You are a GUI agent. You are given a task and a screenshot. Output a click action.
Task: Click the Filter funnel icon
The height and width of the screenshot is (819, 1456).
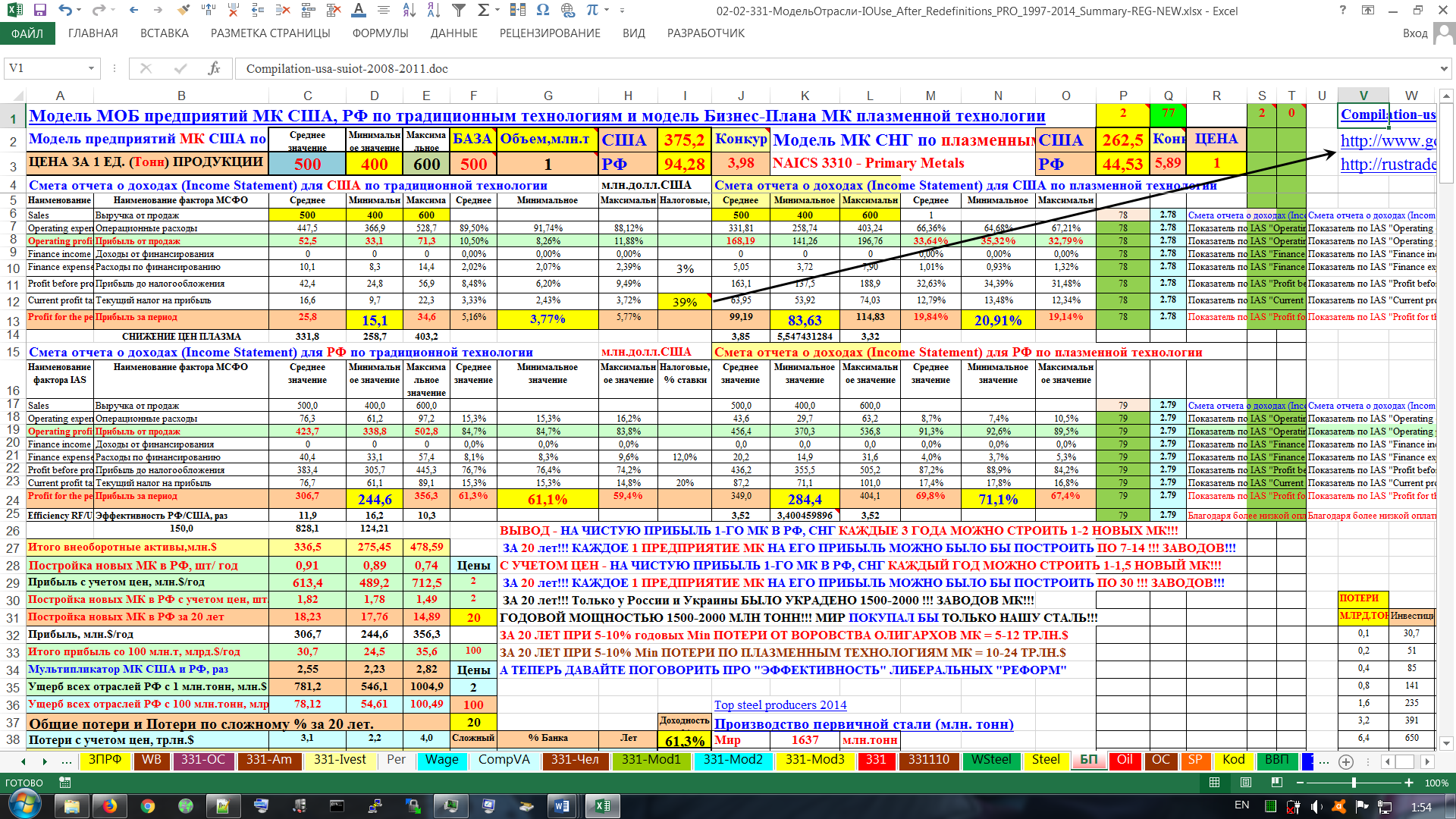coord(458,11)
